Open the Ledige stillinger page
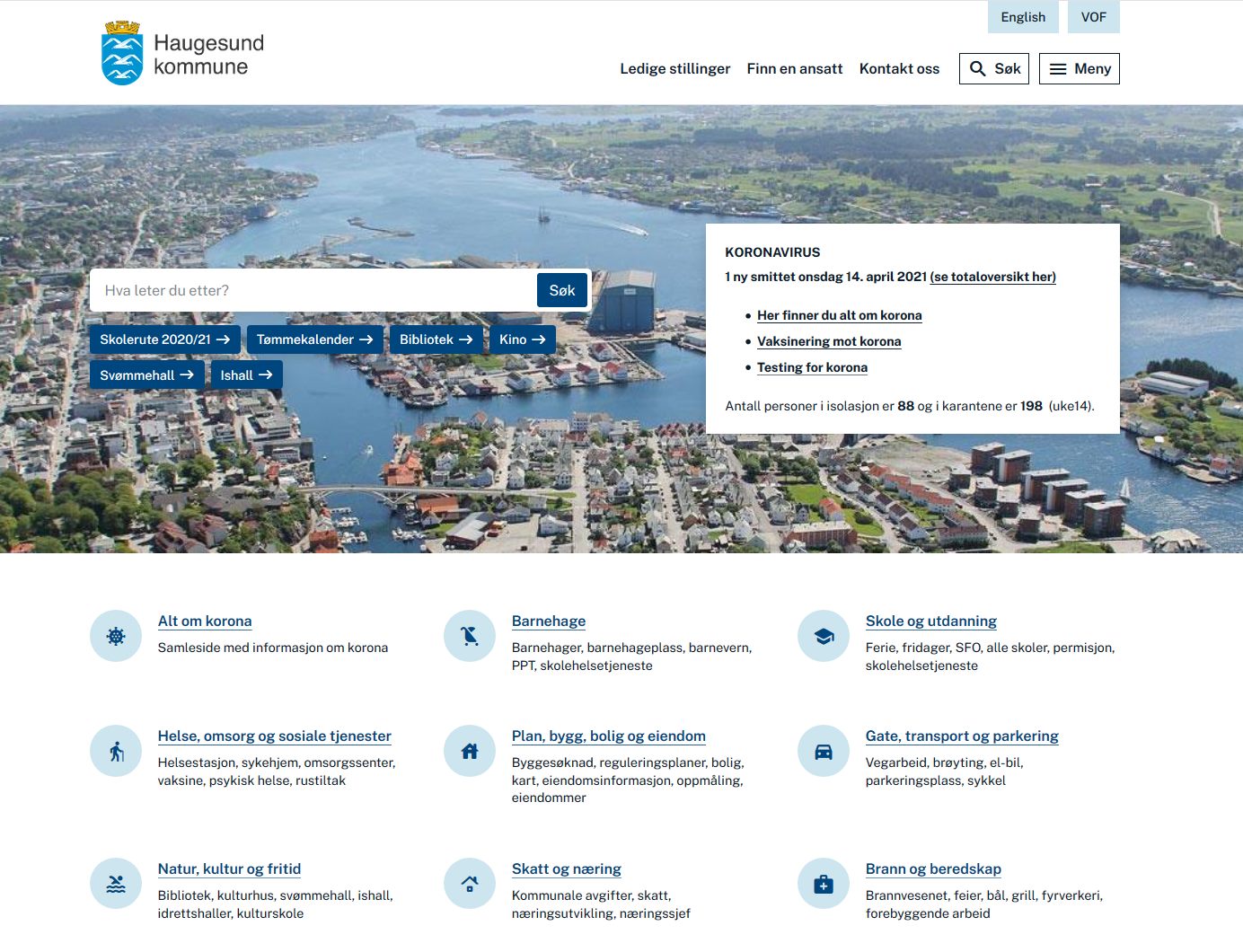1243x952 pixels. pyautogui.click(x=675, y=69)
